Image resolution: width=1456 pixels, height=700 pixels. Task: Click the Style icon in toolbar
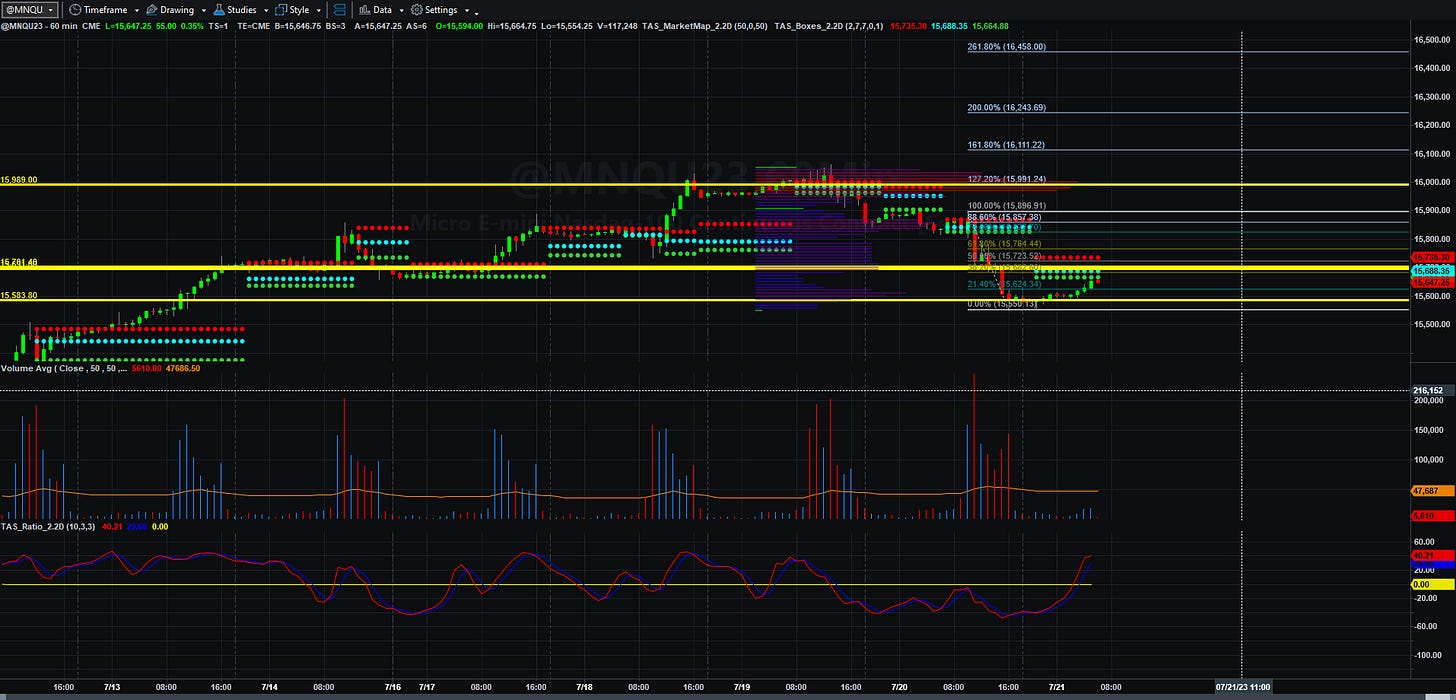click(x=281, y=10)
